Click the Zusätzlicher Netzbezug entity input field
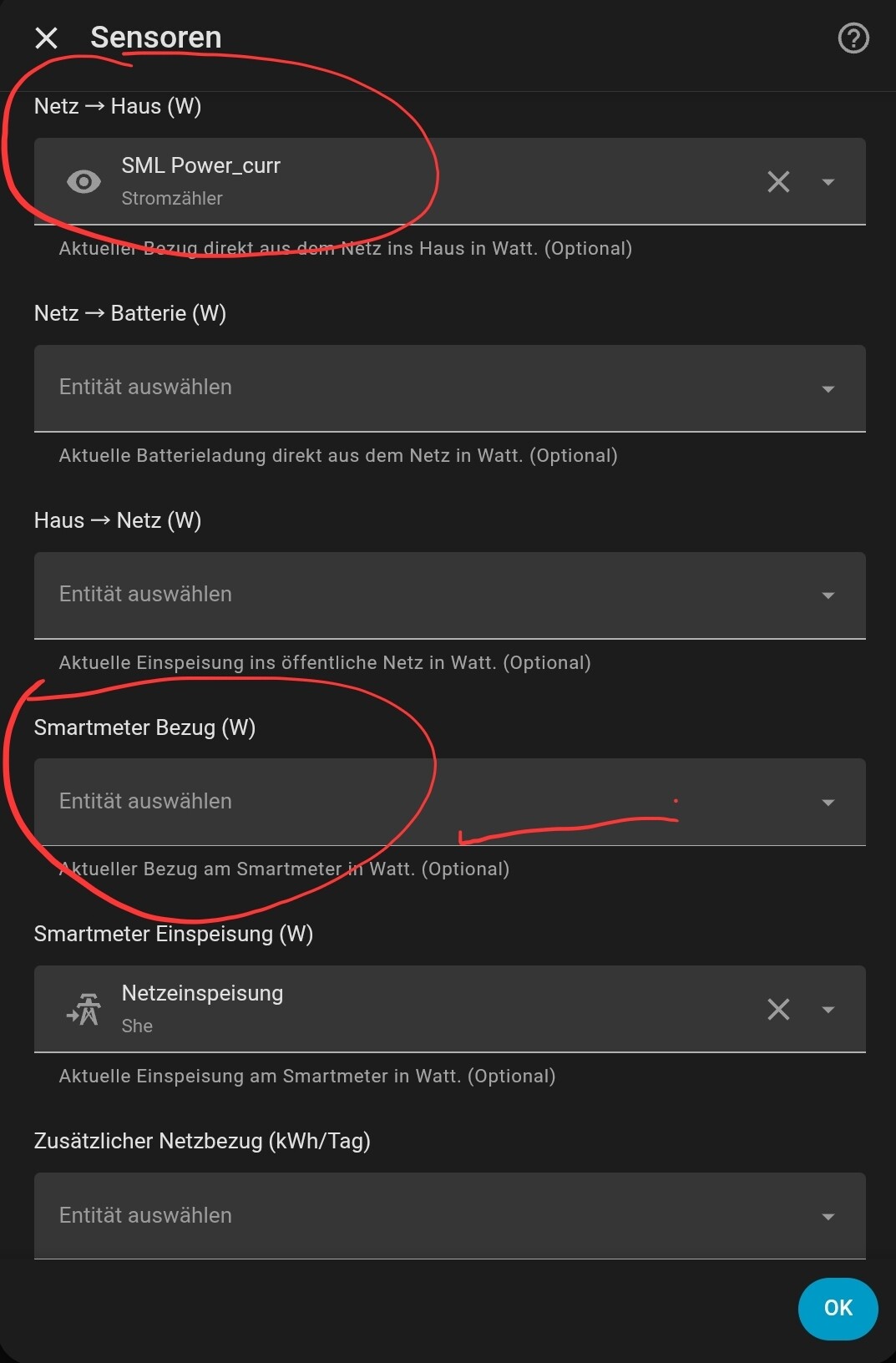This screenshot has height=1363, width=896. [x=449, y=1216]
